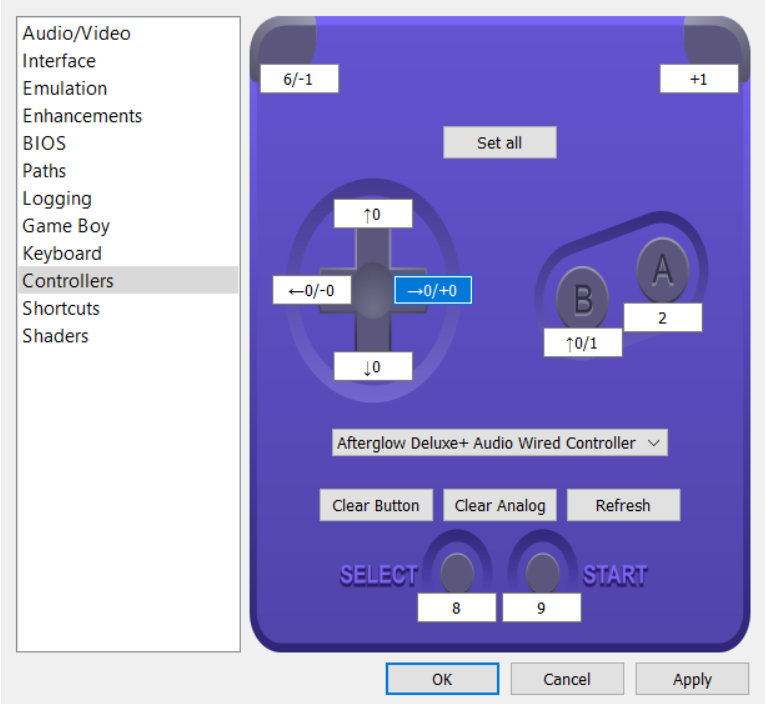Switch to the Shortcuts settings category
The image size is (765, 704).
[61, 308]
